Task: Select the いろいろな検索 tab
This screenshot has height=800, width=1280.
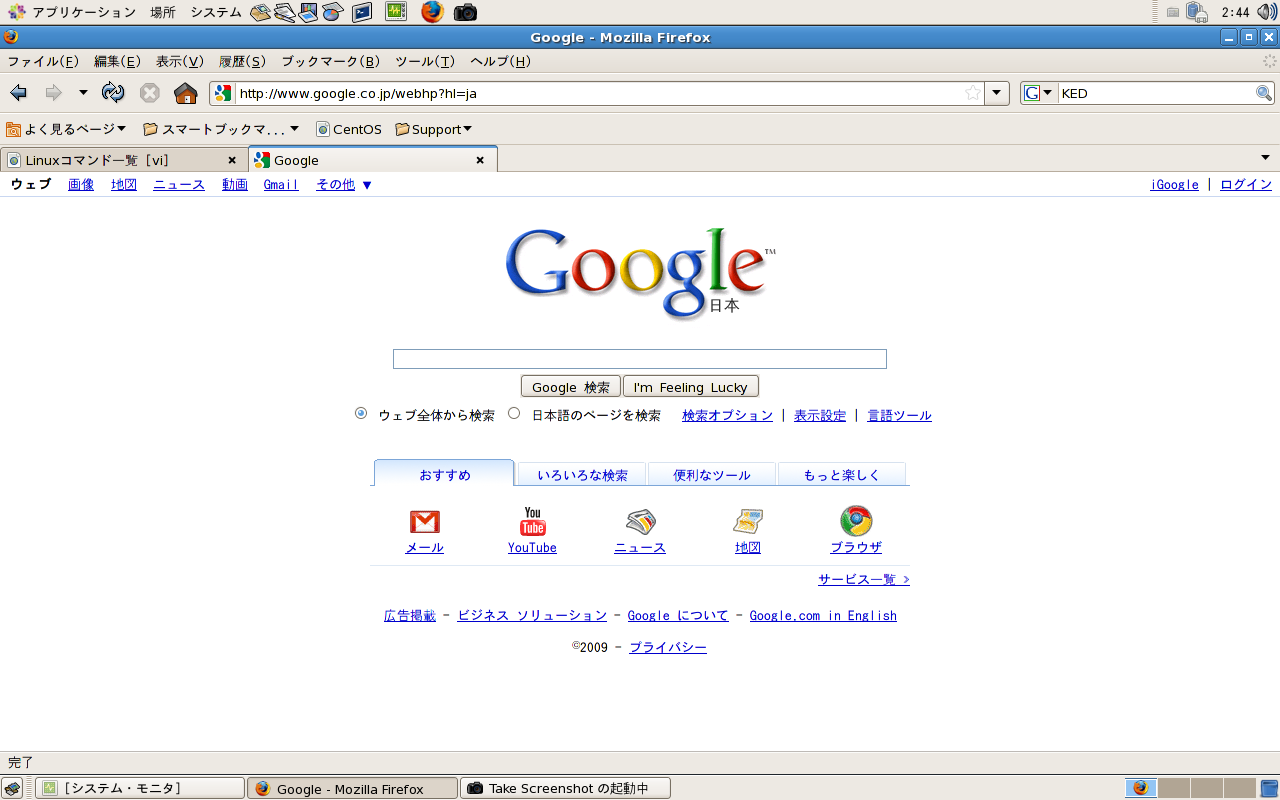Action: [582, 475]
